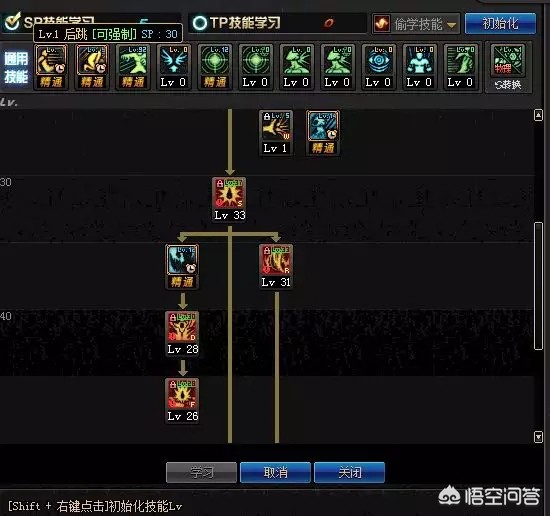The width and height of the screenshot is (550, 516).
Task: Select the blue mastered skill above Lv 28
Action: pos(182,260)
